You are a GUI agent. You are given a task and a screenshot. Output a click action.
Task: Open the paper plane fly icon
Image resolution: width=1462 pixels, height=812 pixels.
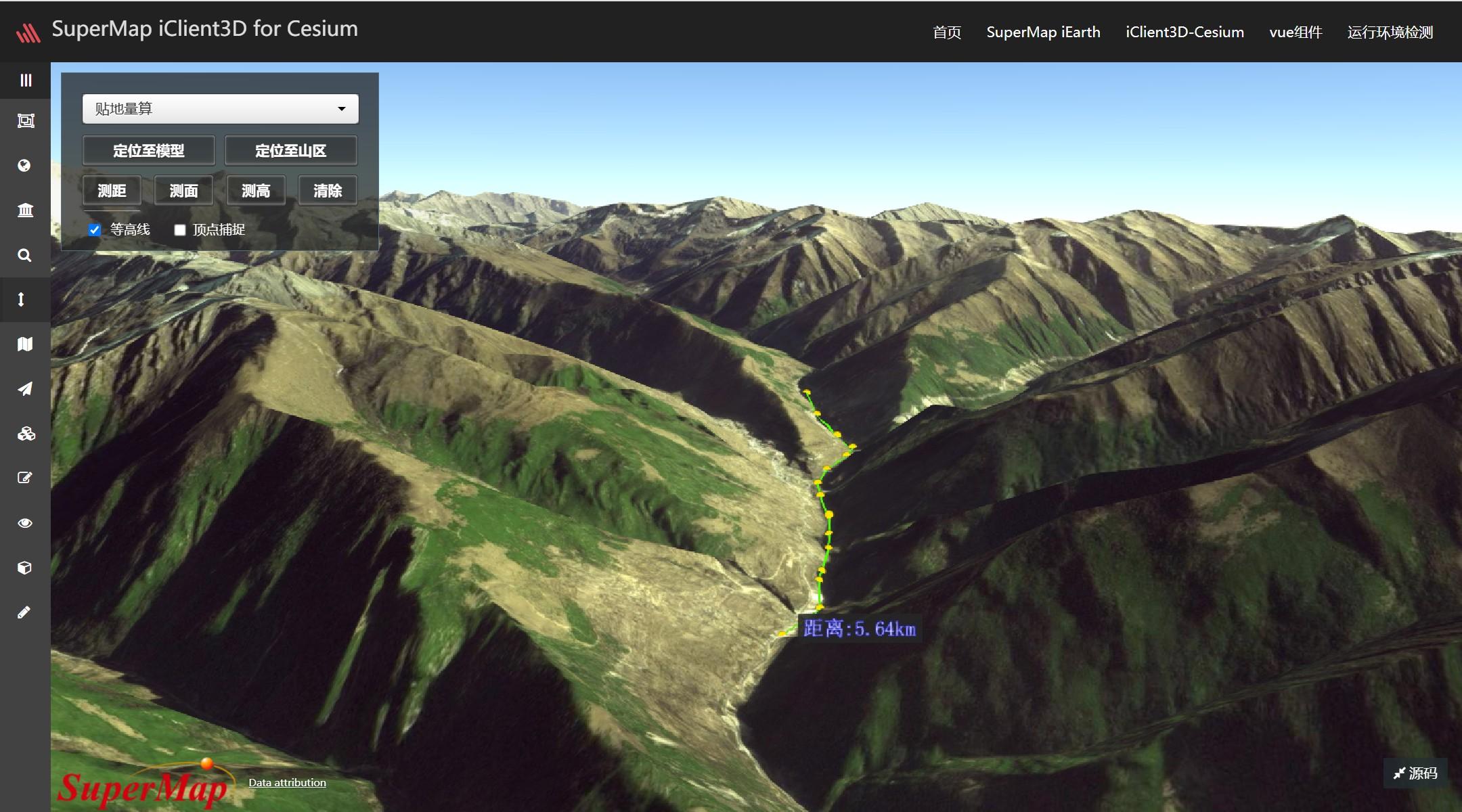tap(25, 389)
